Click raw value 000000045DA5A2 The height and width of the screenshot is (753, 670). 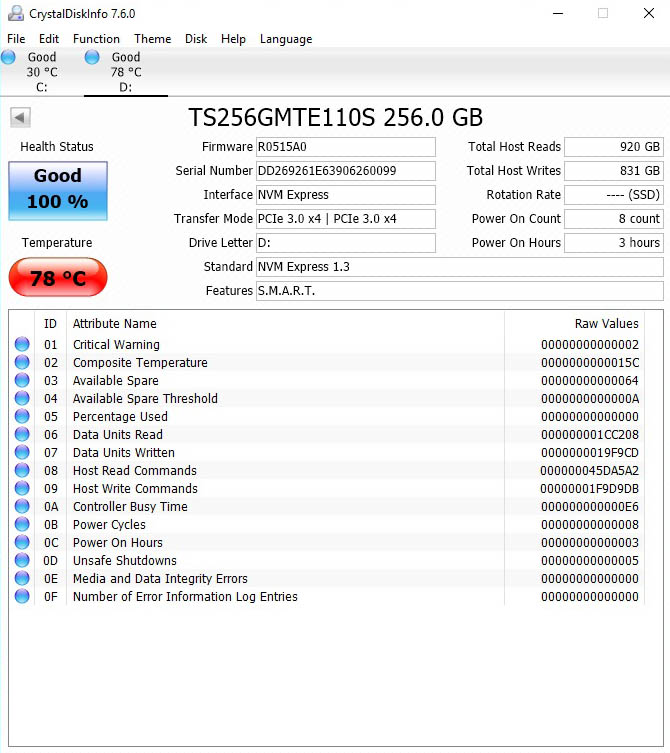(x=589, y=471)
